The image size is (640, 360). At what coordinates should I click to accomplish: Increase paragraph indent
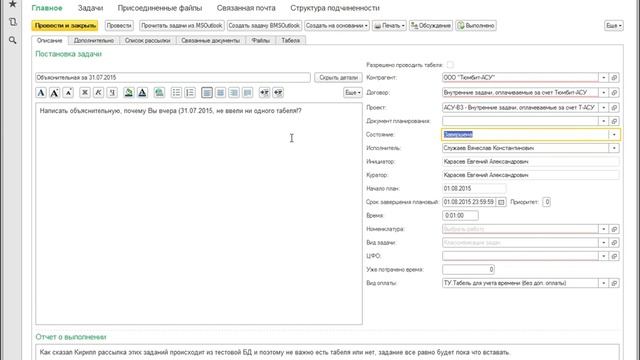click(264, 93)
